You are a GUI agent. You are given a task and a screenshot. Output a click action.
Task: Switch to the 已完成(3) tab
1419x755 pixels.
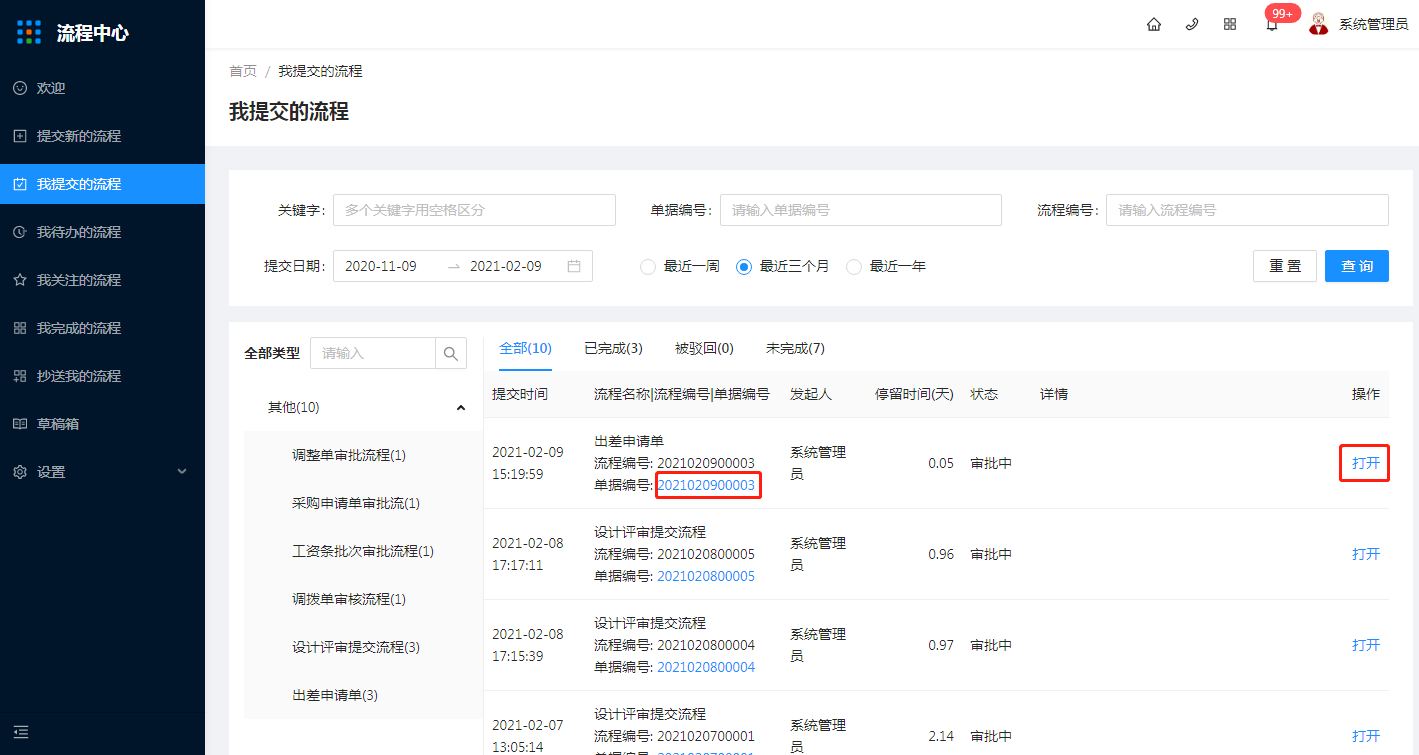click(613, 348)
